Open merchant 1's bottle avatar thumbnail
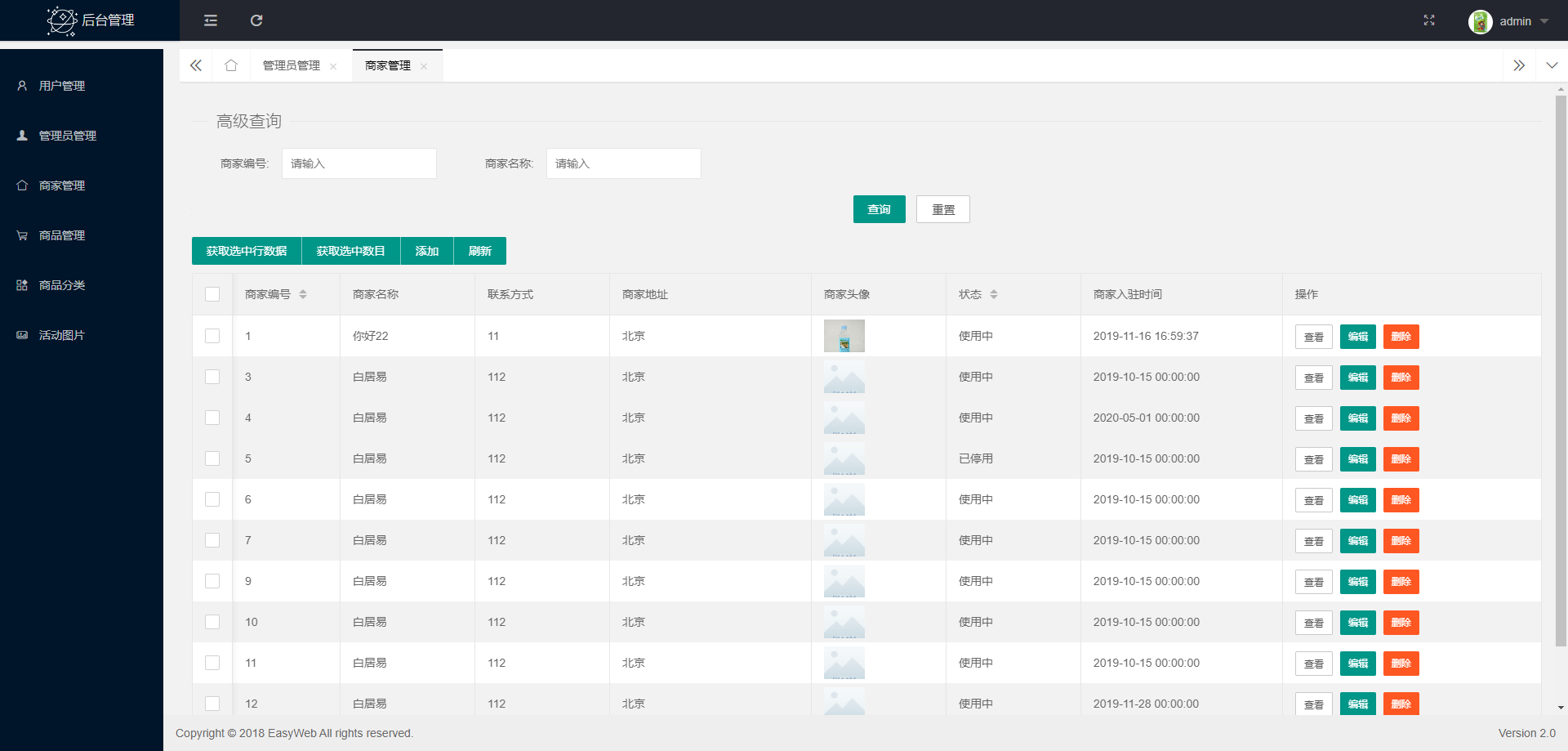This screenshot has width=1568, height=751. (x=844, y=336)
